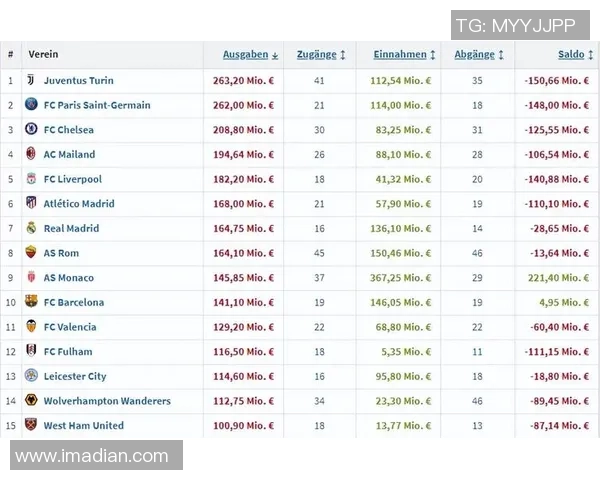Image resolution: width=600 pixels, height=480 pixels.
Task: Click the AC Mailand crest icon
Action: (x=31, y=154)
